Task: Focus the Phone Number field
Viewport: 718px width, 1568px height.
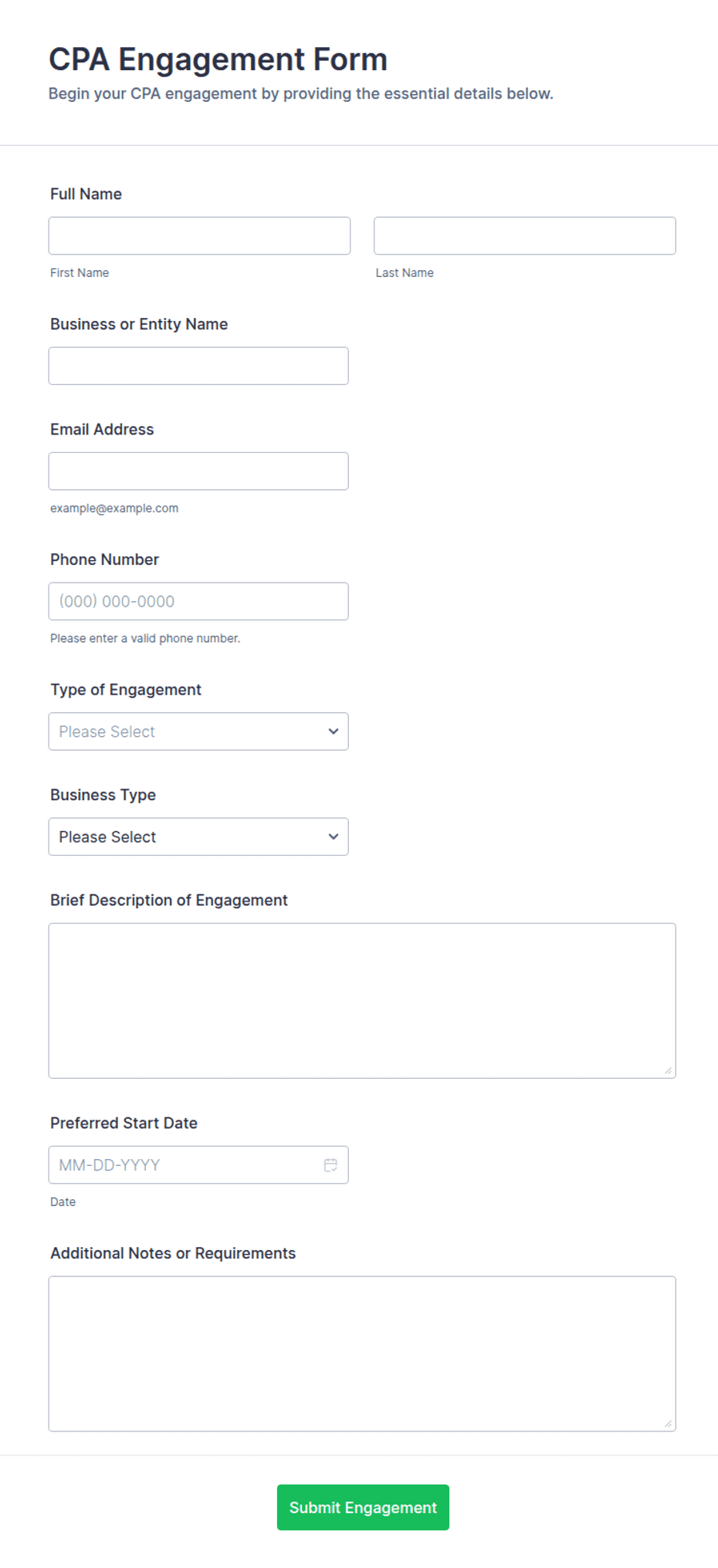Action: (198, 601)
